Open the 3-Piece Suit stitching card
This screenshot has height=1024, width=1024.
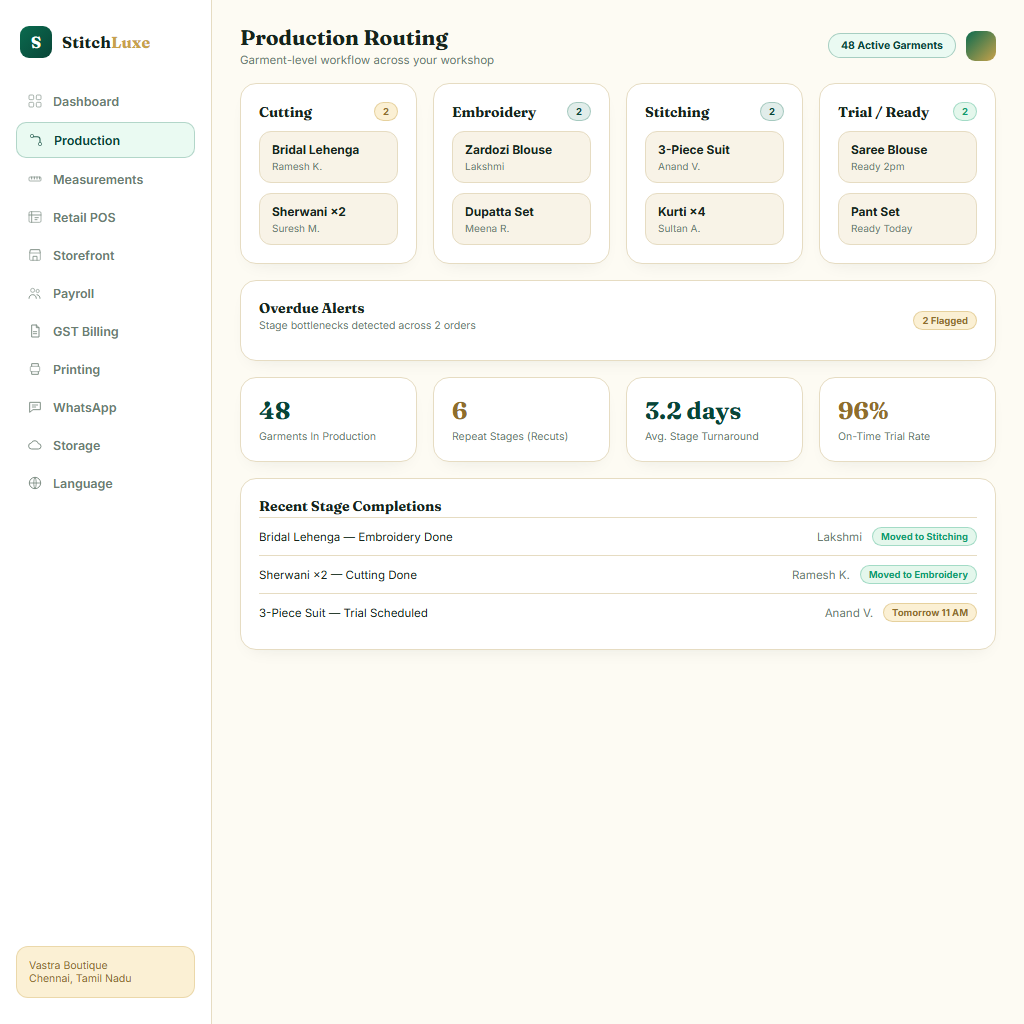(714, 157)
